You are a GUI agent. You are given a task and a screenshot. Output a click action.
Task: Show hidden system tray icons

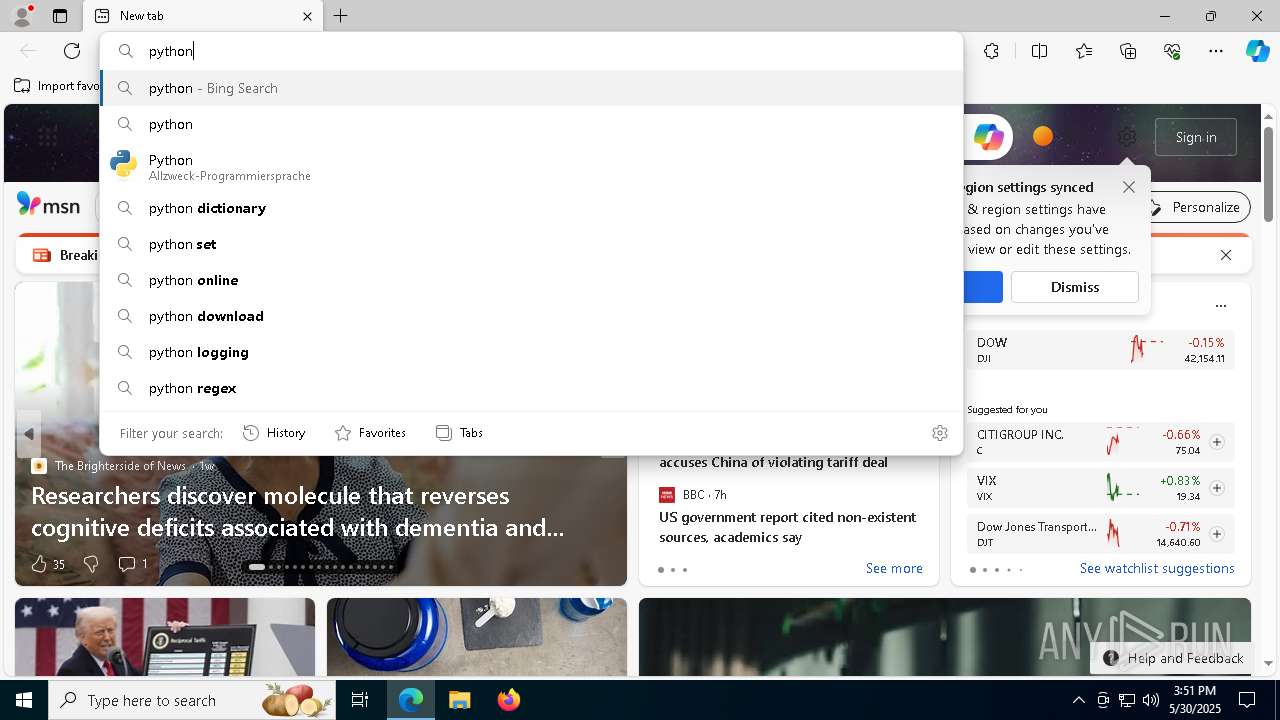coord(1078,700)
